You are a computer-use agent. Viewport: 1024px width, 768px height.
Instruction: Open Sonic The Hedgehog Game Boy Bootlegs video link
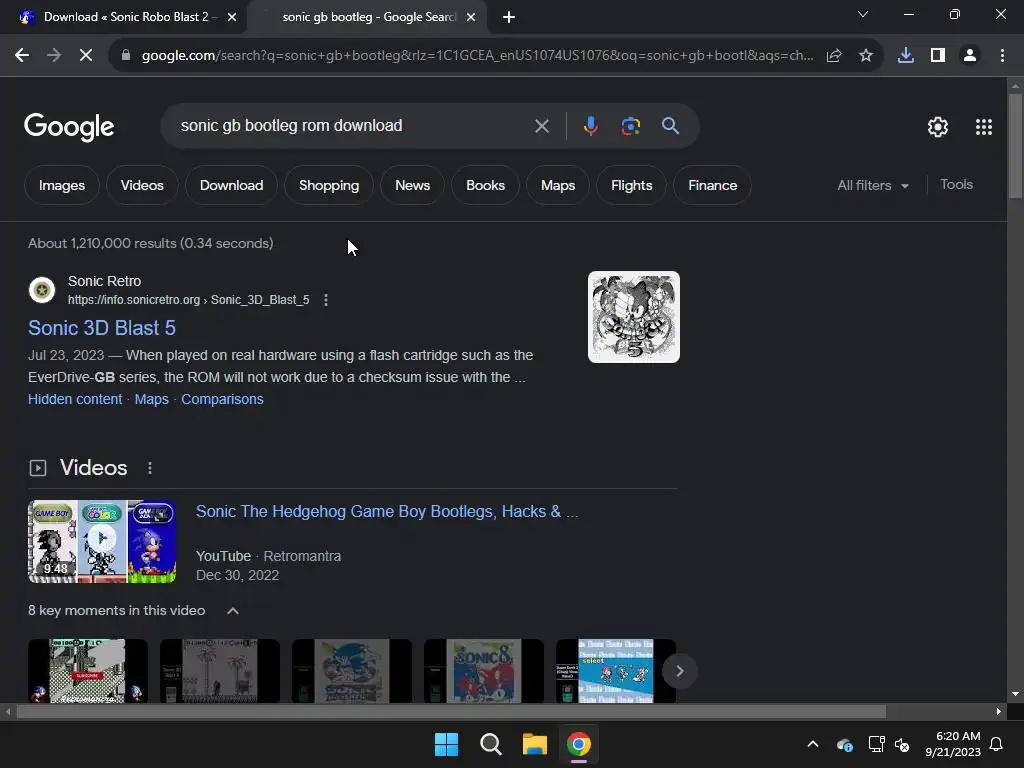[x=387, y=511]
